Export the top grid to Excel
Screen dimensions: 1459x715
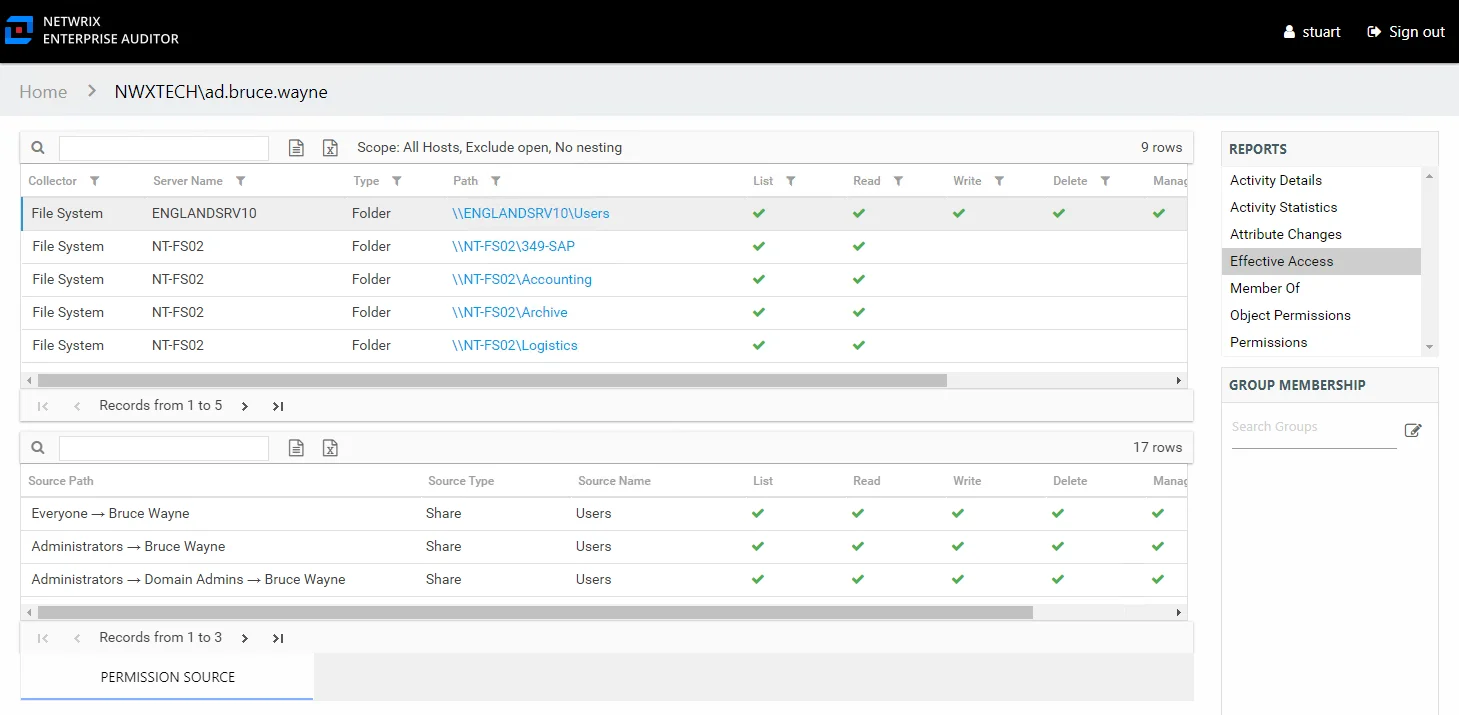330,148
